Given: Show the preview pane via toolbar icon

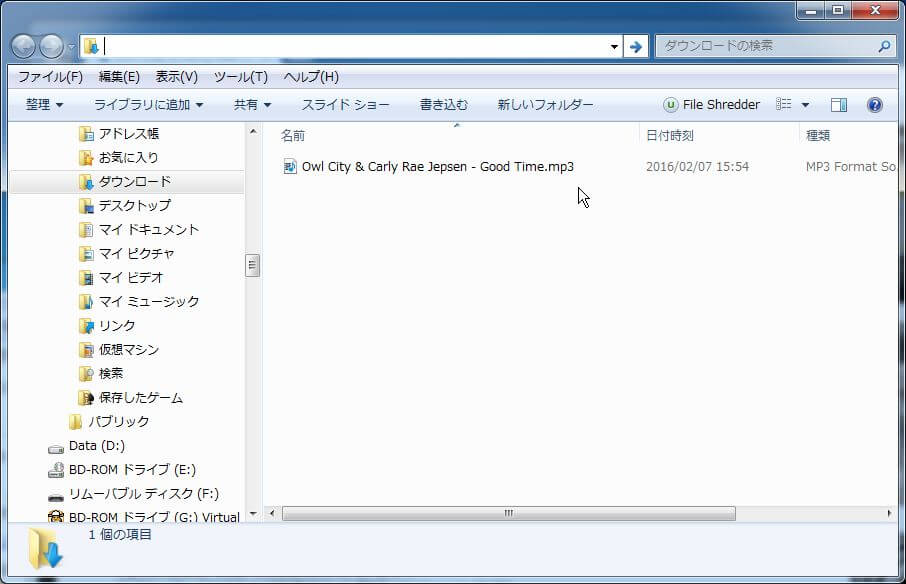Looking at the screenshot, I should click(x=838, y=104).
